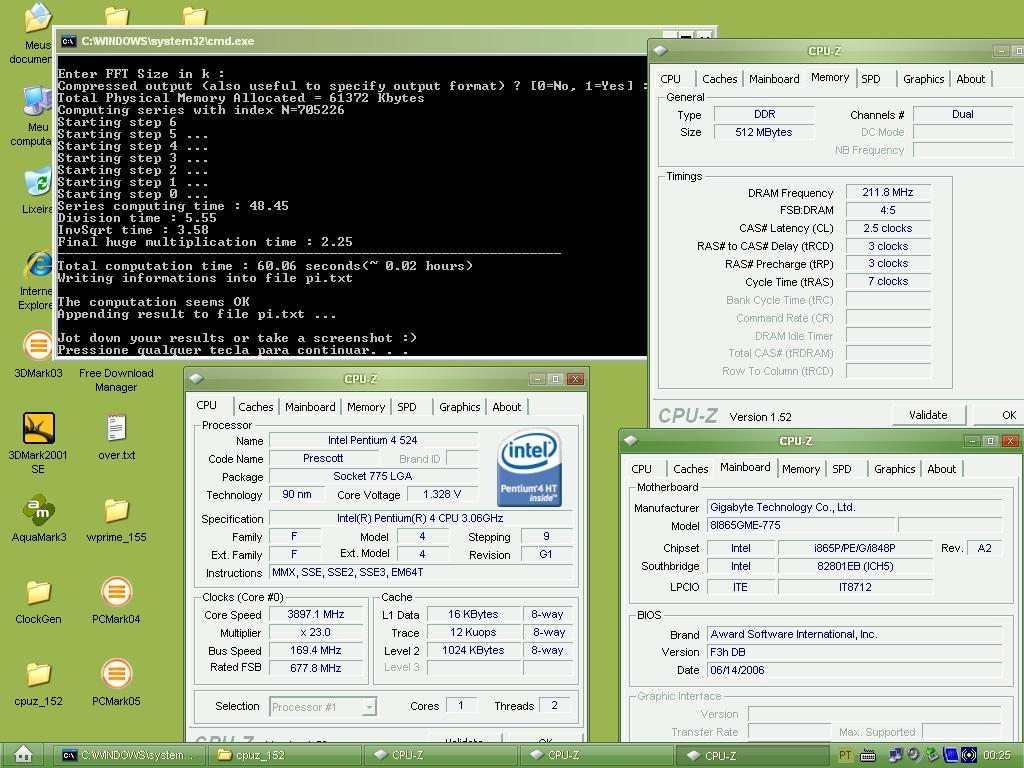Click the keyboard icon in system tray
The image size is (1024, 768).
tap(868, 756)
